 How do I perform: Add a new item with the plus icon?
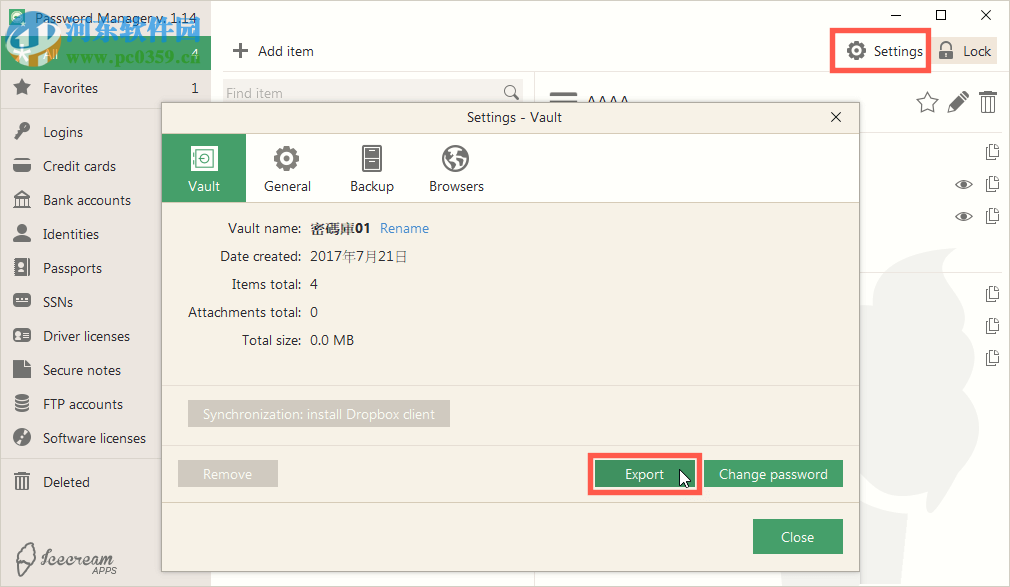[272, 51]
